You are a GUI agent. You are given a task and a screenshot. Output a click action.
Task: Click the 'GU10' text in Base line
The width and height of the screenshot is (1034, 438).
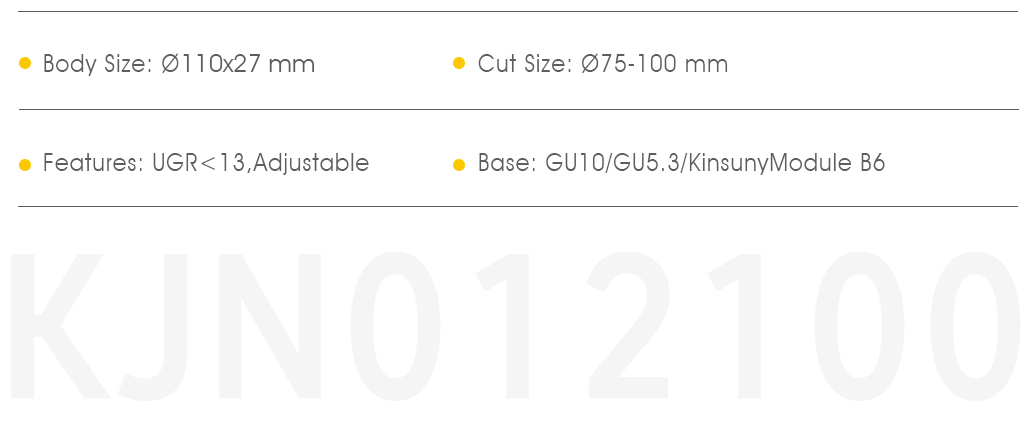[575, 163]
